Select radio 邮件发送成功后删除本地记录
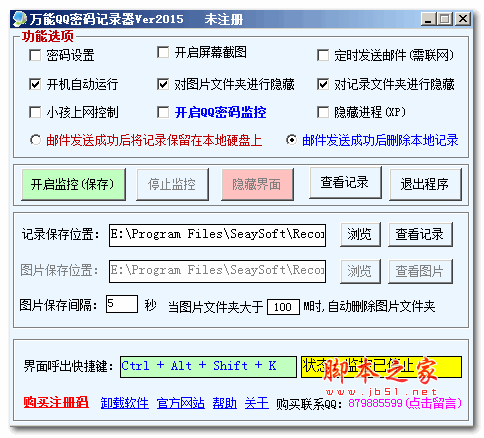Image resolution: width=484 pixels, height=438 pixels. coord(291,140)
